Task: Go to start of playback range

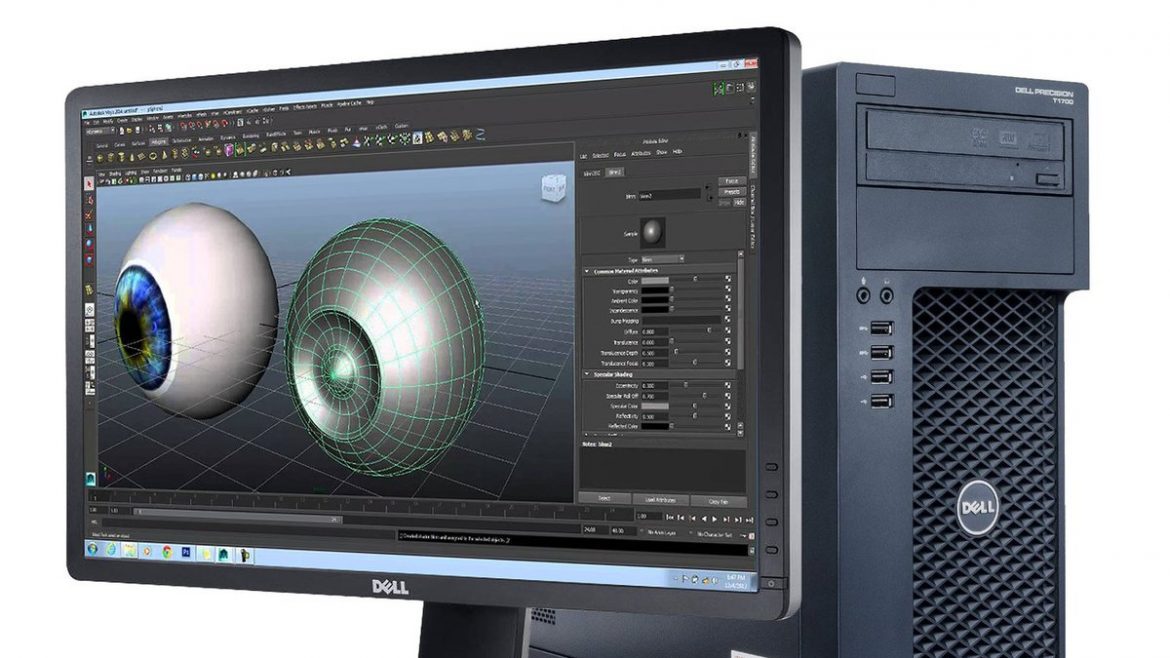Action: [x=670, y=517]
